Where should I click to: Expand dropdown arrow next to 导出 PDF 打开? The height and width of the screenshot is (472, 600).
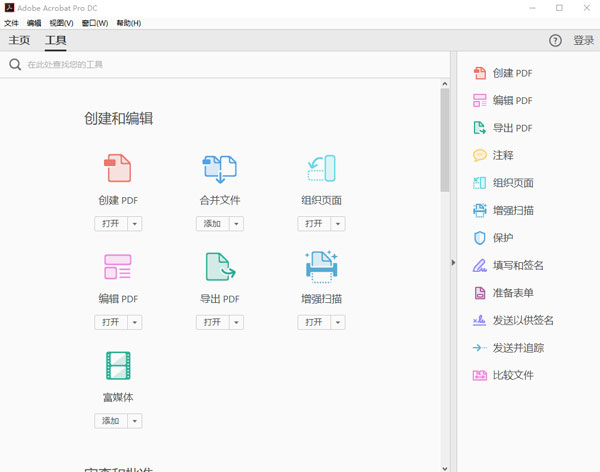pyautogui.click(x=236, y=322)
